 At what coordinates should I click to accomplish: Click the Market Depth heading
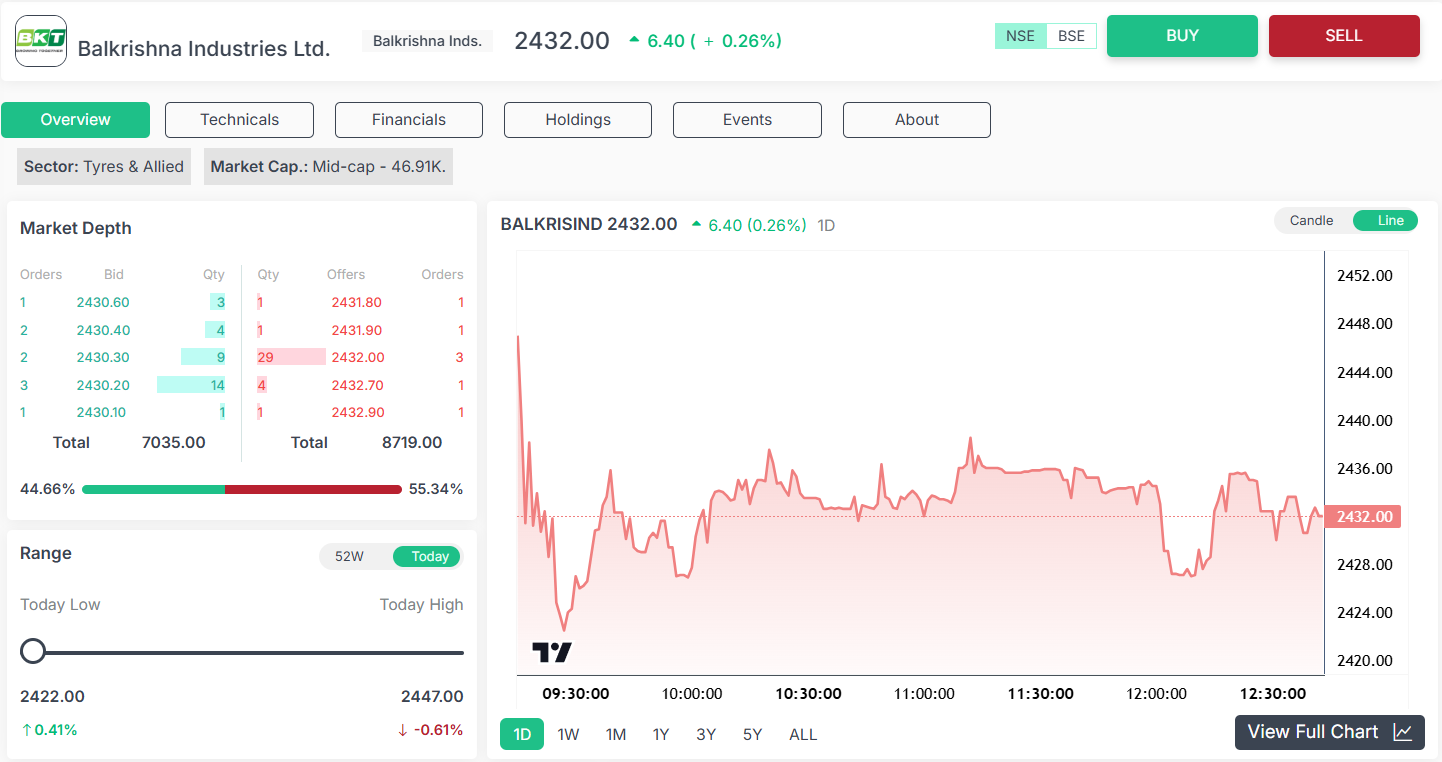coord(76,228)
